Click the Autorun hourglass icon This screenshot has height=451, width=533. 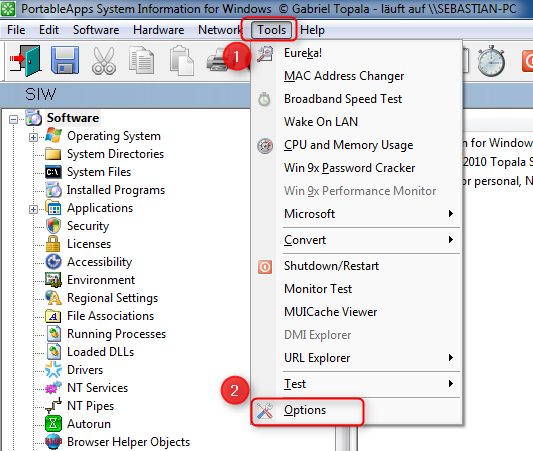point(53,423)
